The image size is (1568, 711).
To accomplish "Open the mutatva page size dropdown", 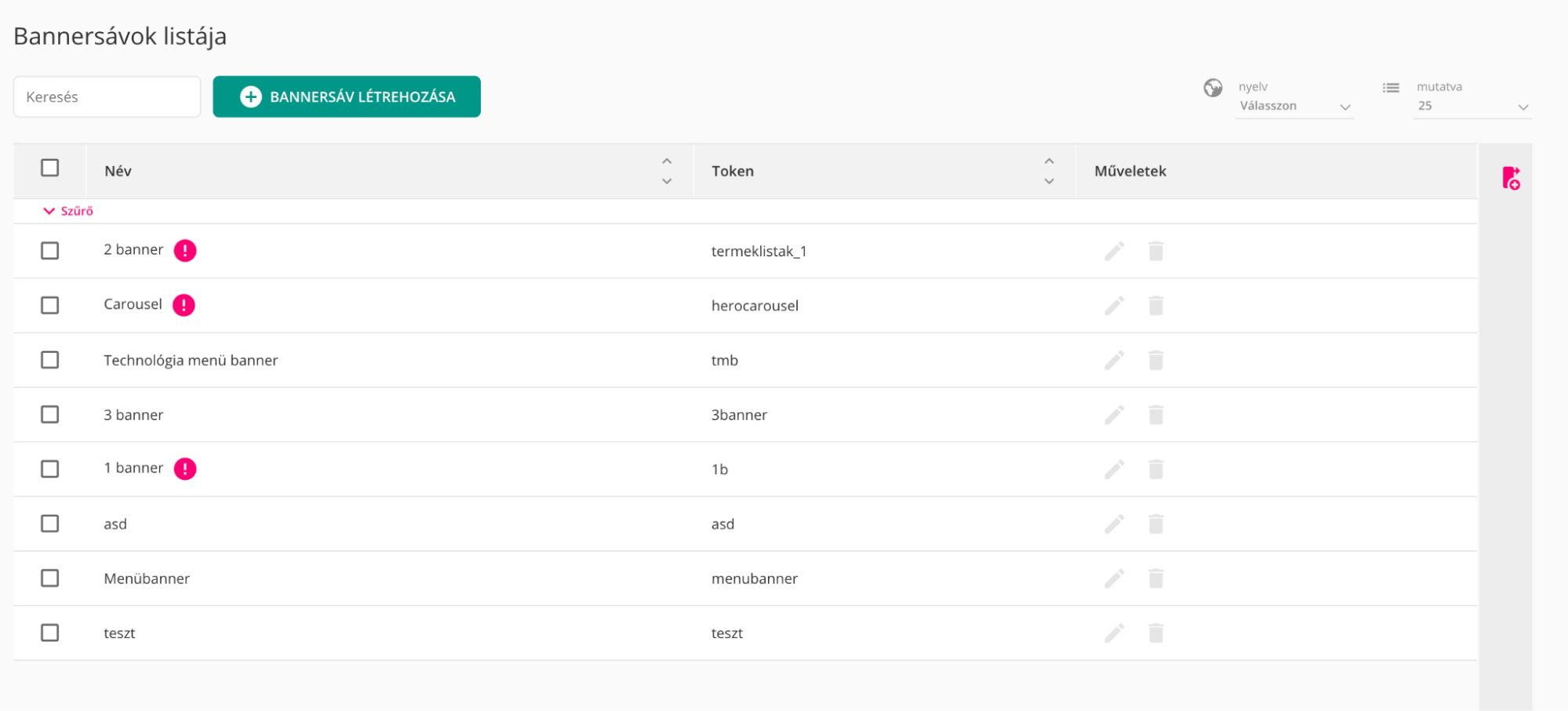I will (1472, 106).
